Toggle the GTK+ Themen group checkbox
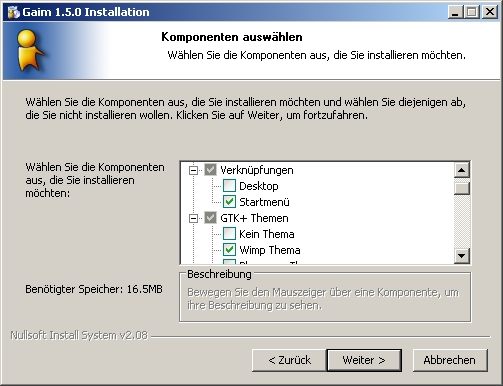The width and height of the screenshot is (503, 386). [210, 218]
